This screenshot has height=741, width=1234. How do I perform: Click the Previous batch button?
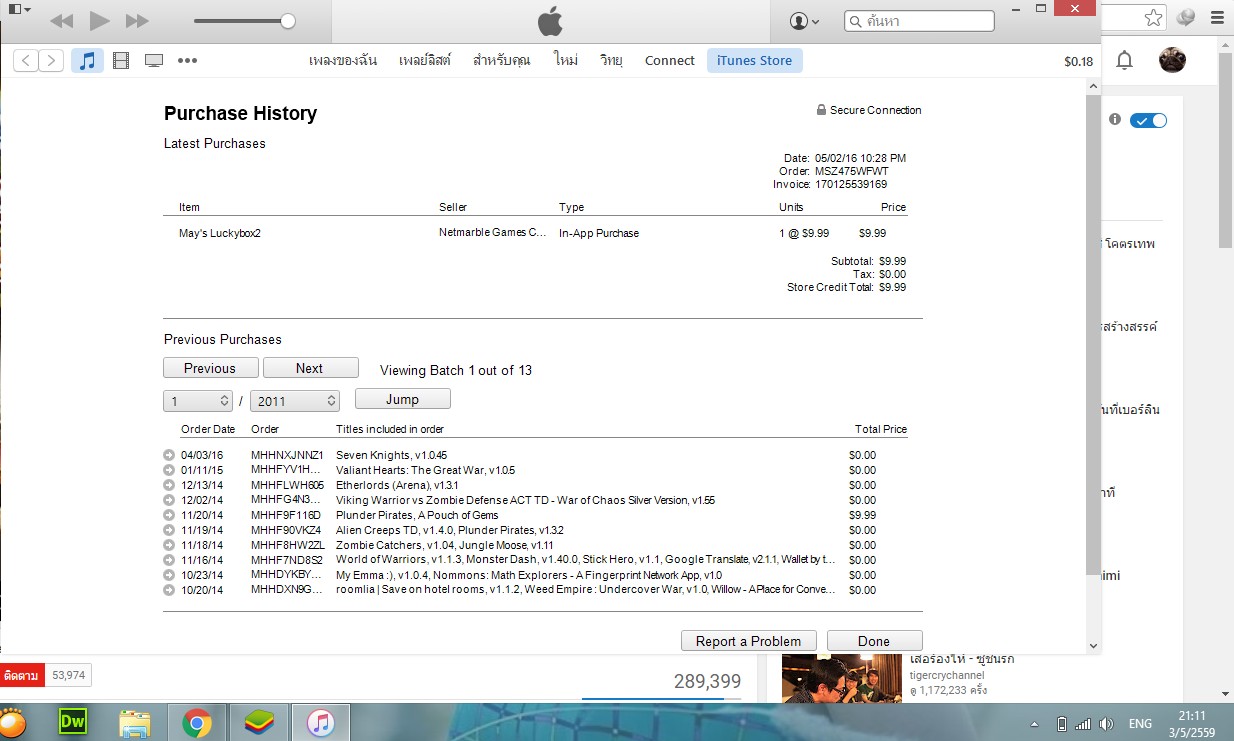point(211,368)
